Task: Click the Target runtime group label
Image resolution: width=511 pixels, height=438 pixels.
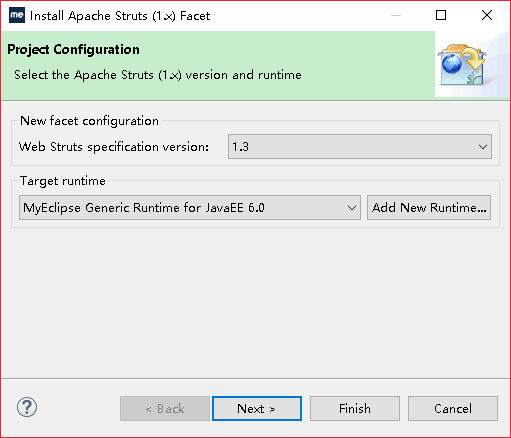Action: click(63, 181)
